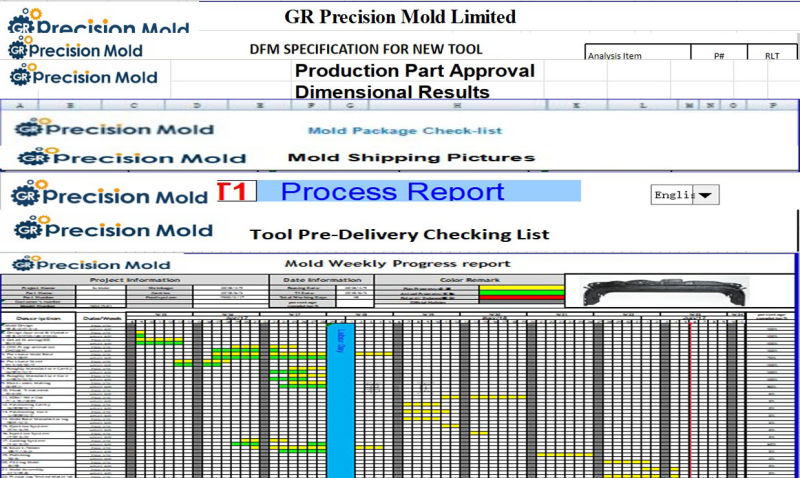Select the Mold Weekly Progress report title
This screenshot has width=800, height=478.
click(x=397, y=264)
